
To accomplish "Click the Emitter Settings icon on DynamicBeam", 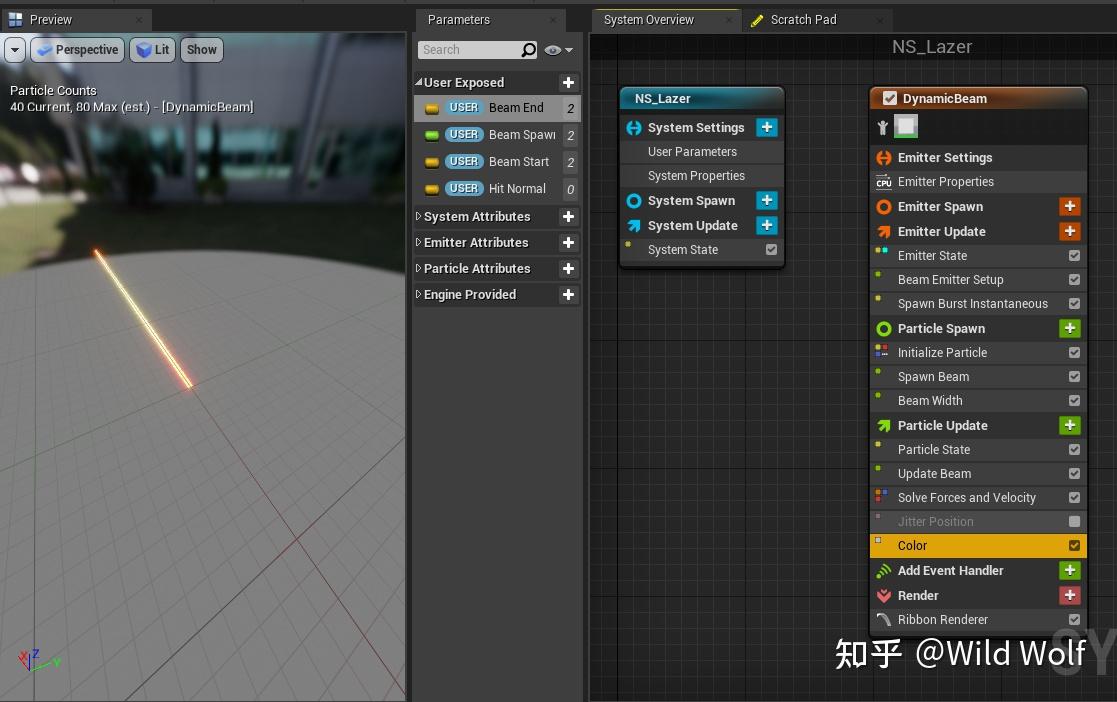I will tap(882, 157).
